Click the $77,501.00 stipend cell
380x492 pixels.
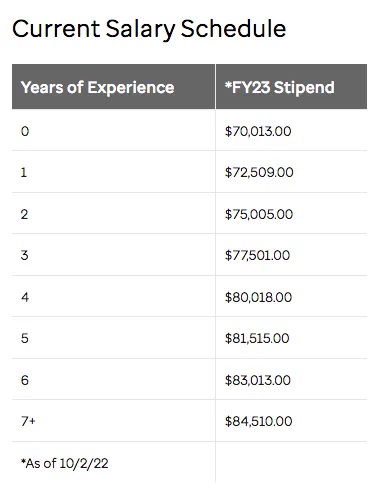(291, 255)
